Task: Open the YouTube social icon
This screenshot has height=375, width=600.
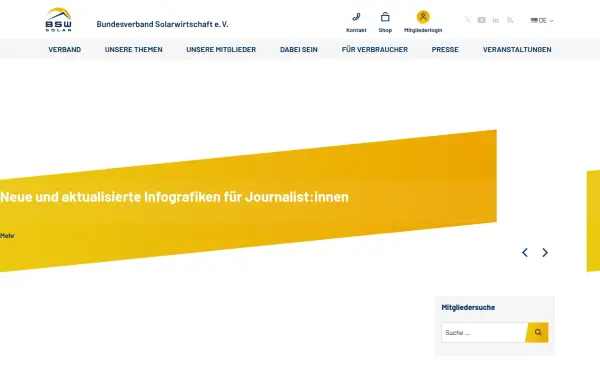Action: click(481, 20)
